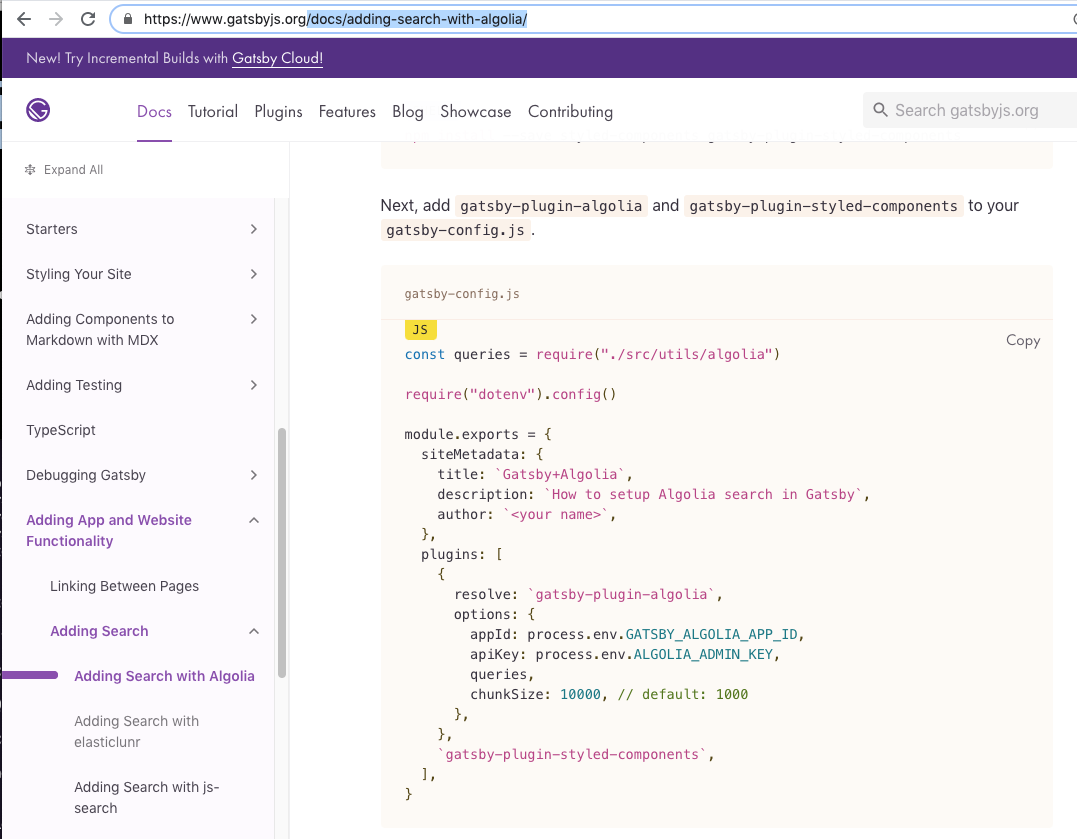Collapse the Adding Search section
Viewport: 1077px width, 839px height.
click(253, 631)
